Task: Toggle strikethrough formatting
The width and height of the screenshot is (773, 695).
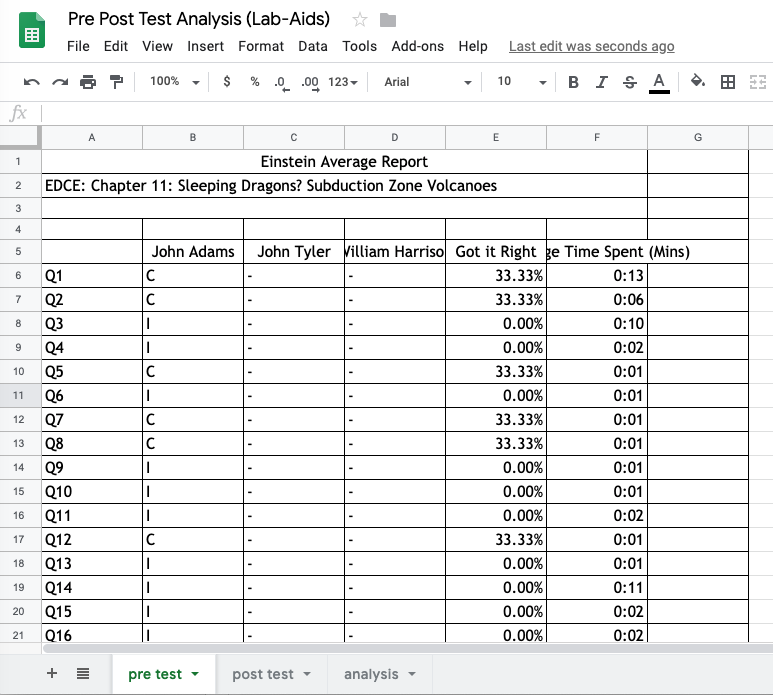Action: [x=629, y=82]
